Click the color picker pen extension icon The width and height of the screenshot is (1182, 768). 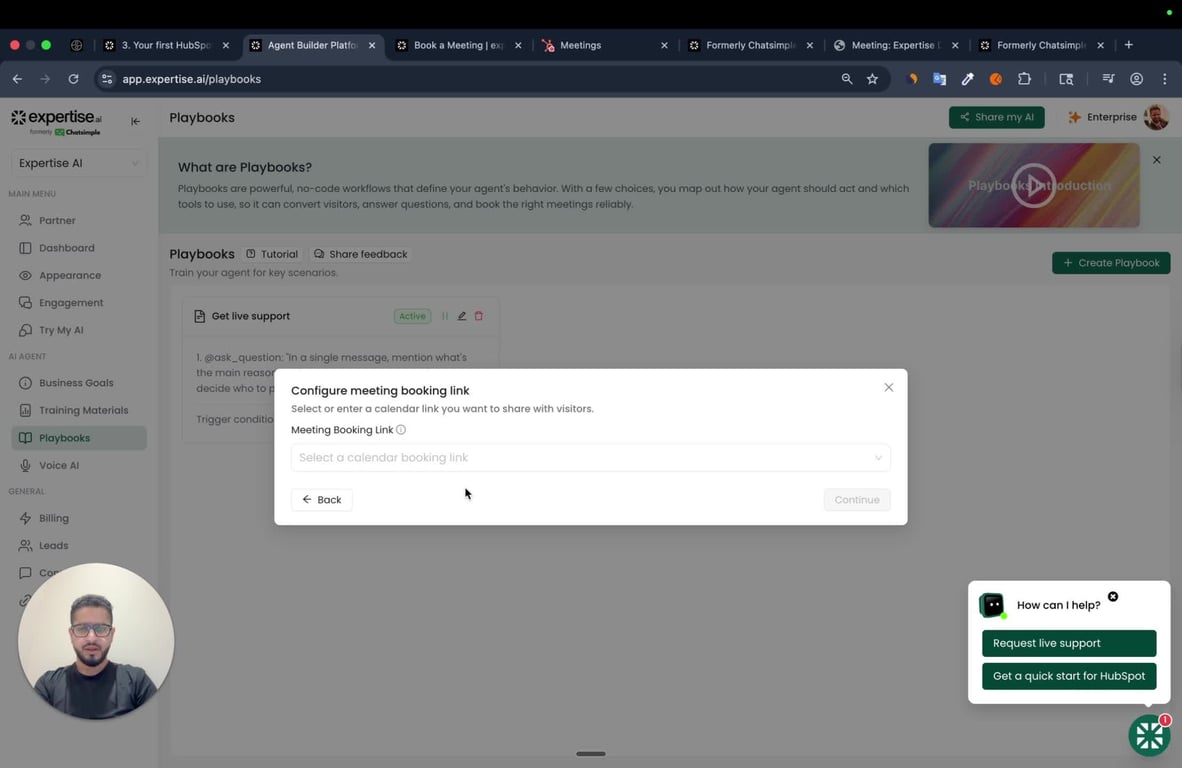(x=967, y=79)
